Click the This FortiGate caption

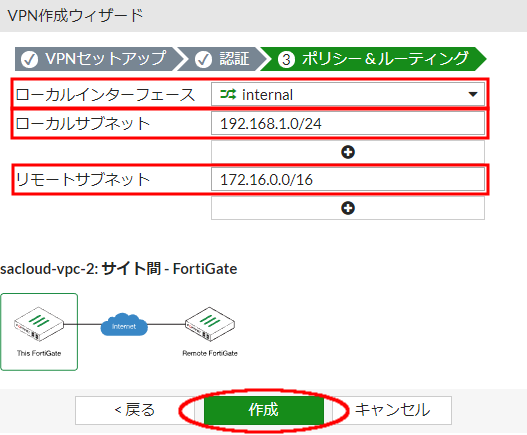point(39,353)
